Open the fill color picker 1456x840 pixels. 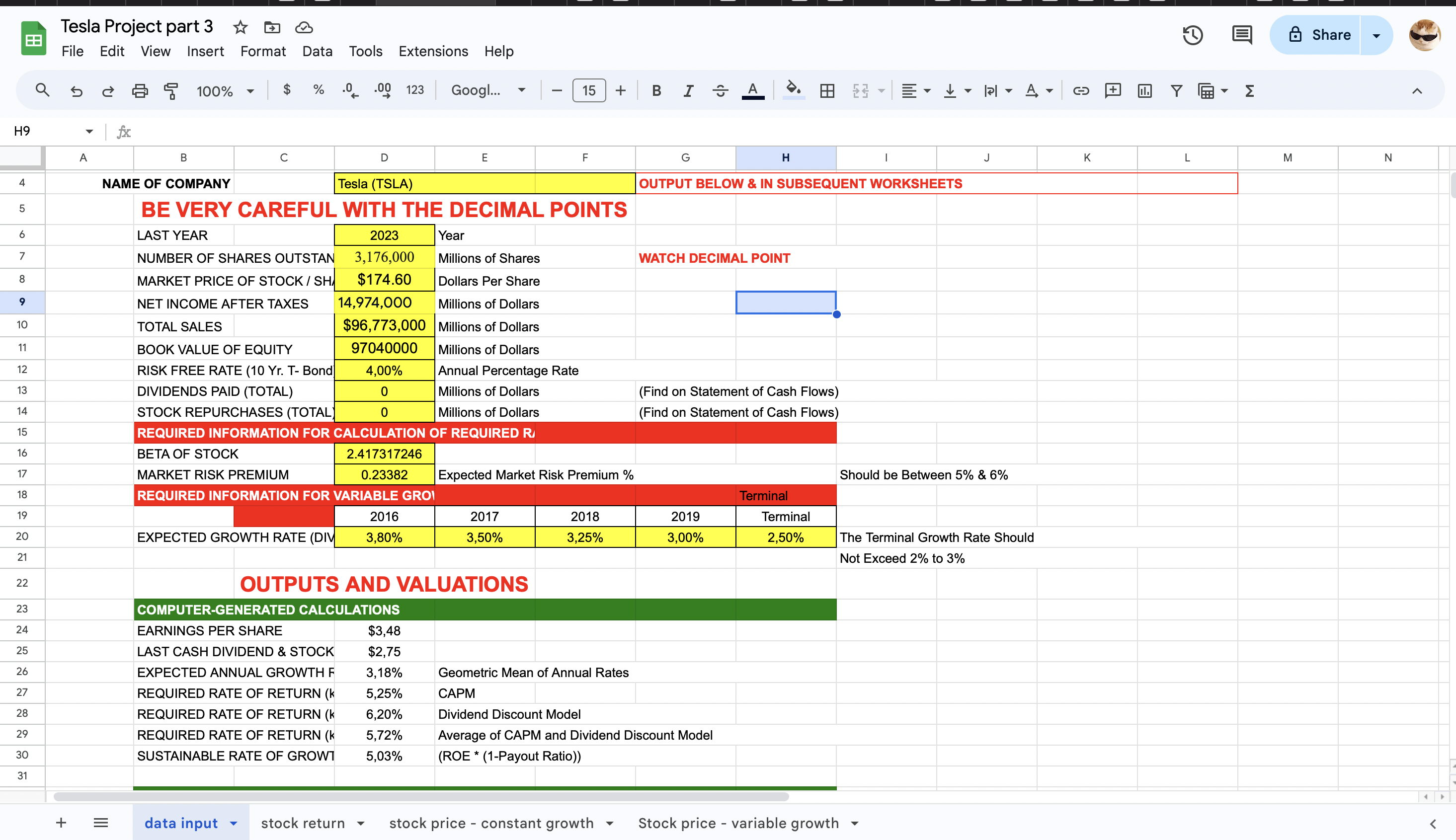coord(794,90)
